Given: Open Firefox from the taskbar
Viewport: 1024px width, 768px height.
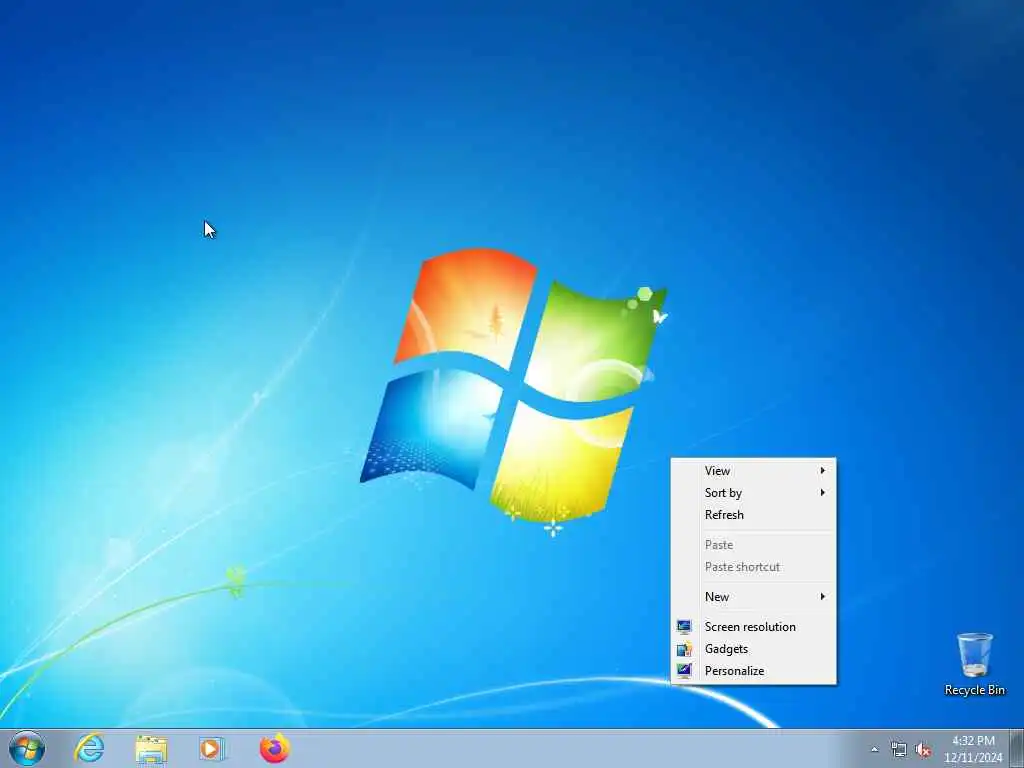Looking at the screenshot, I should [275, 748].
